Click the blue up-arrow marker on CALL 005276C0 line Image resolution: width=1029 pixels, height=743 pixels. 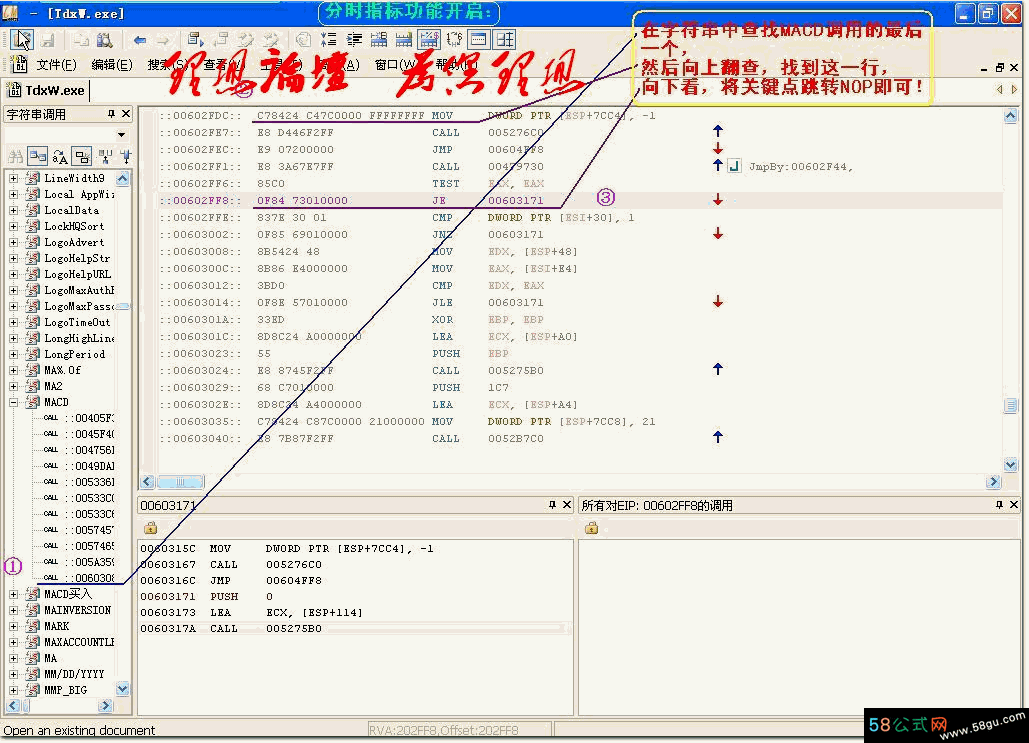[x=718, y=131]
